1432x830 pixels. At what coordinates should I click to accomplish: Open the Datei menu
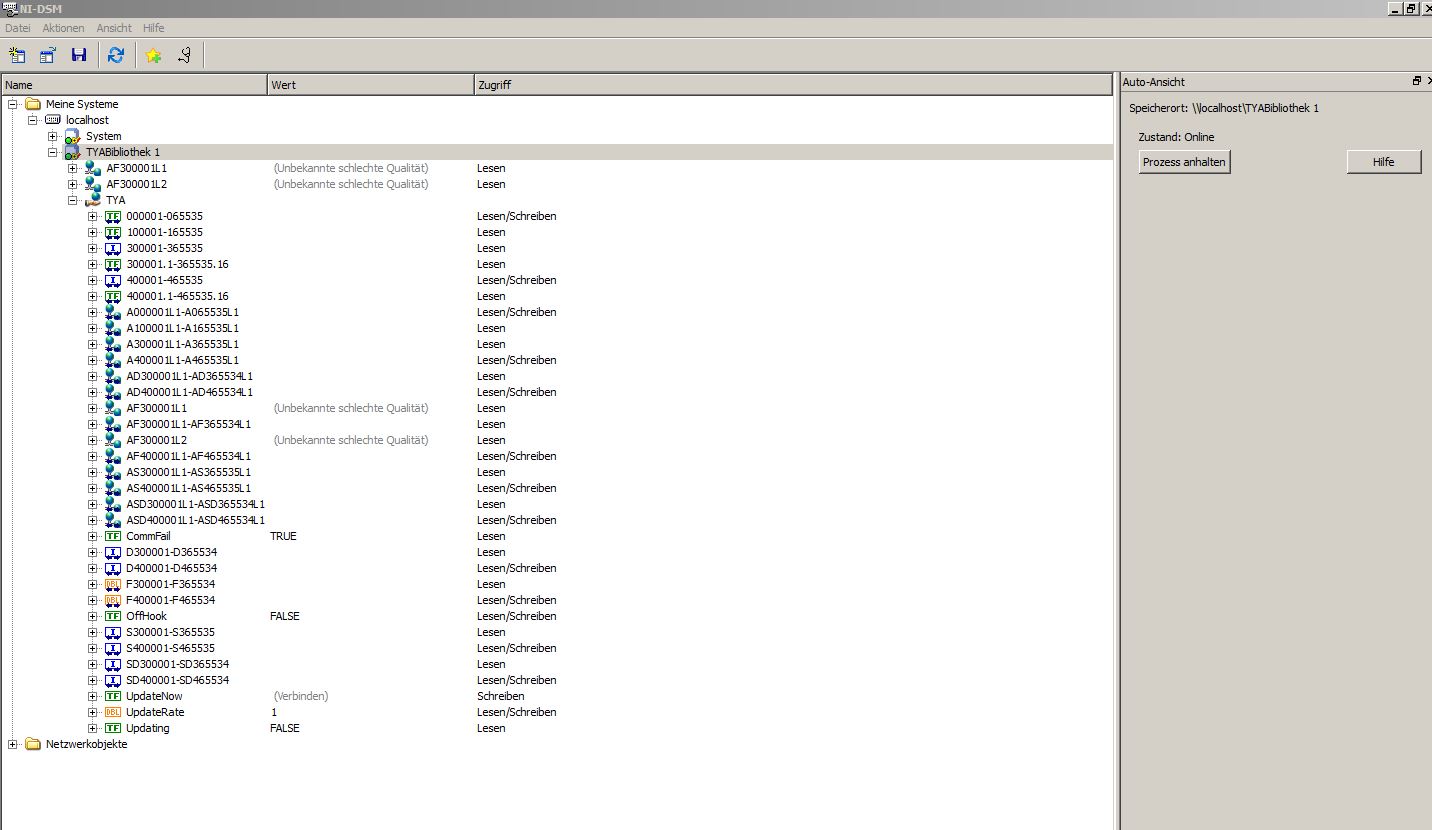tap(18, 28)
